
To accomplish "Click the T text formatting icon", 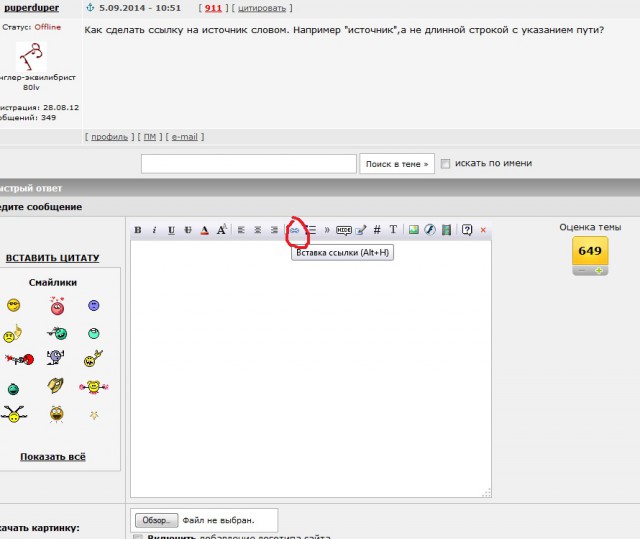I will pyautogui.click(x=393, y=230).
